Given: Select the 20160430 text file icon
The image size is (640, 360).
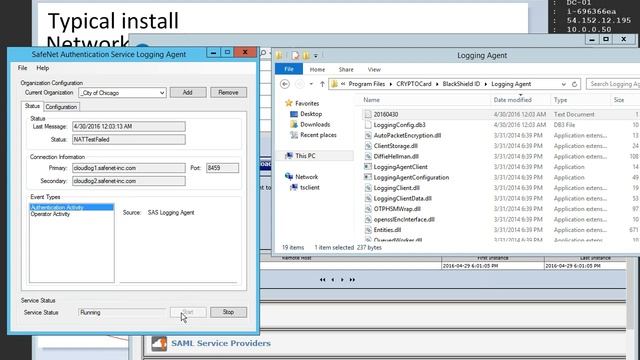Looking at the screenshot, I should [x=368, y=115].
